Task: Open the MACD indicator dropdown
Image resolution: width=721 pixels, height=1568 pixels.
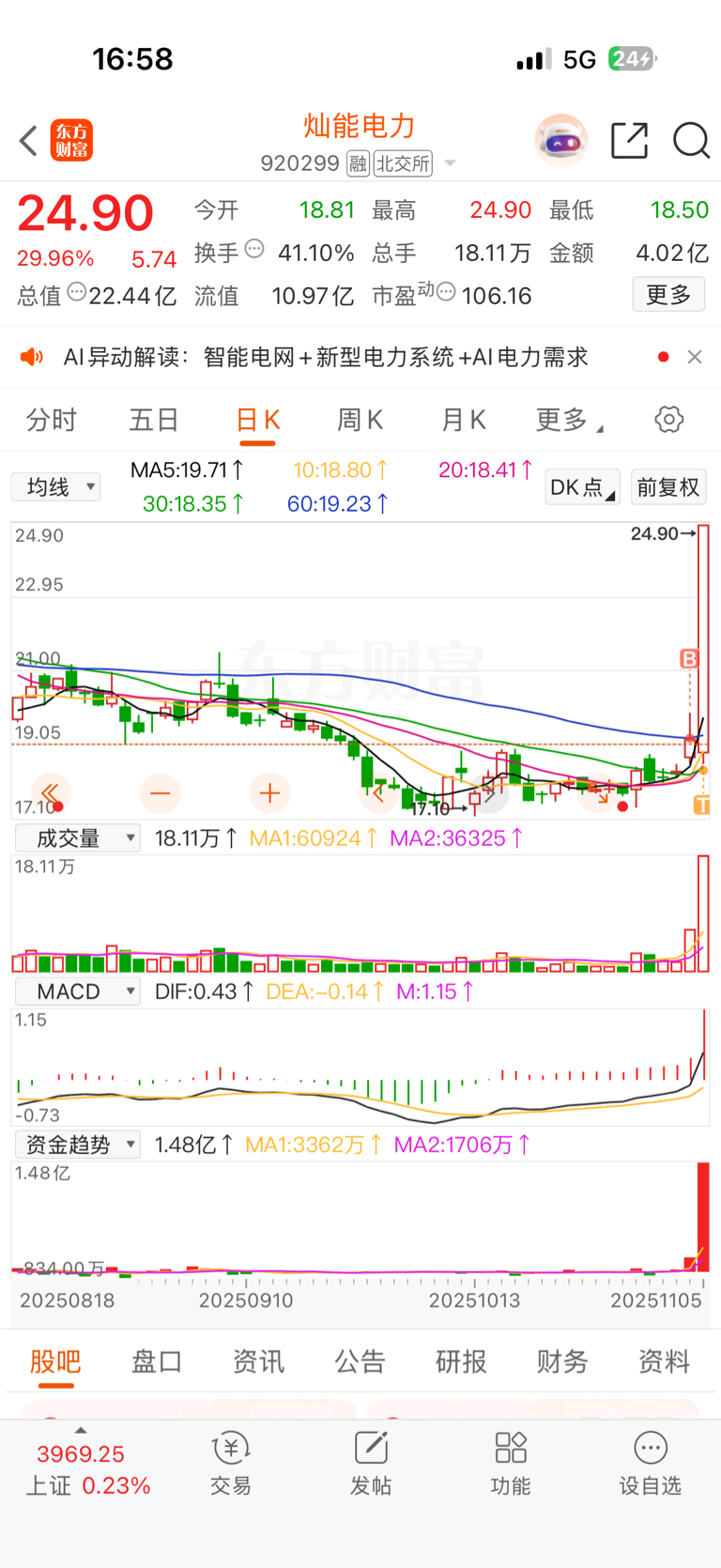Action: 77,992
